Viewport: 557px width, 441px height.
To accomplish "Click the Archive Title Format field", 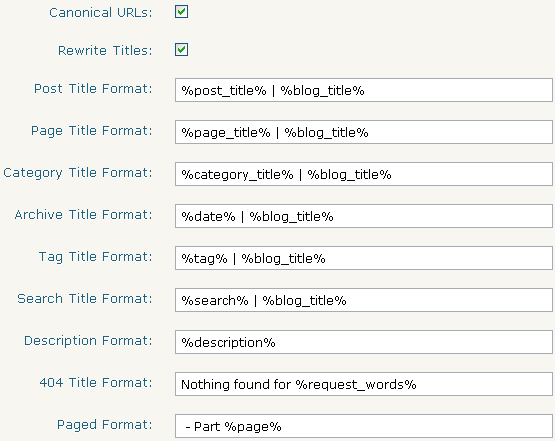I will point(364,216).
